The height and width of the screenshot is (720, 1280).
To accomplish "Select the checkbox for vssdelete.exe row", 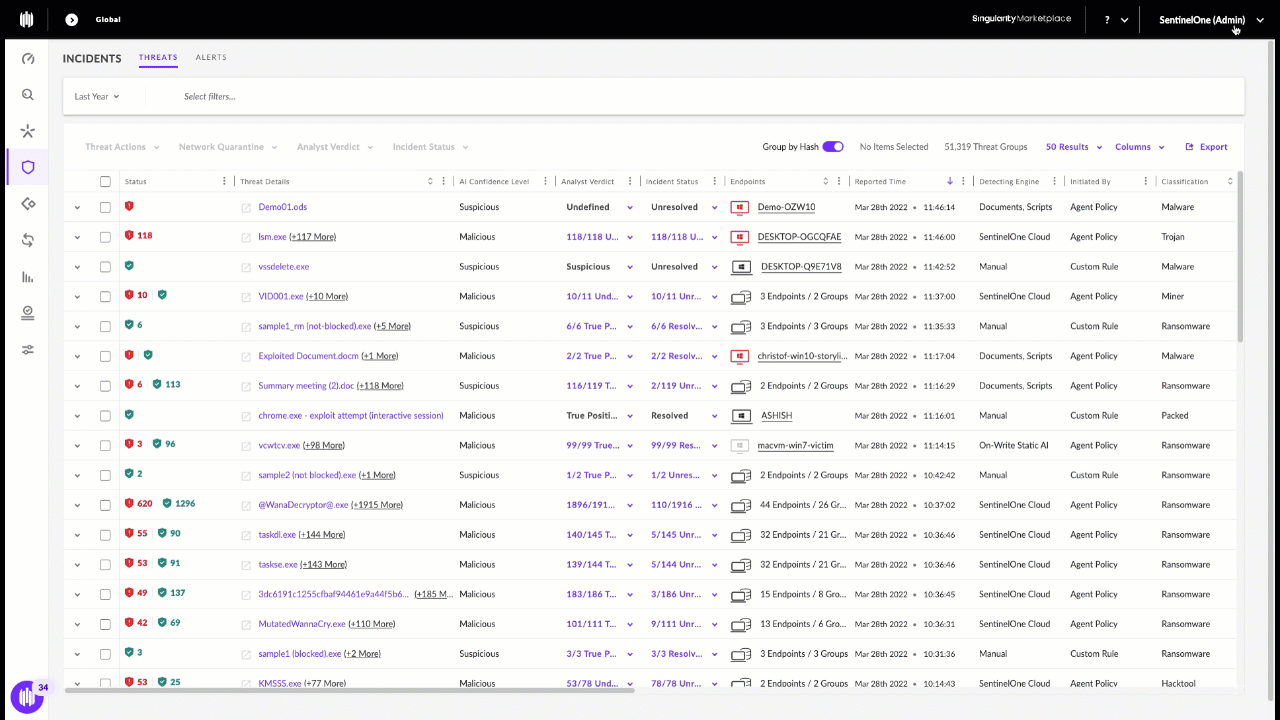I will [x=105, y=267].
